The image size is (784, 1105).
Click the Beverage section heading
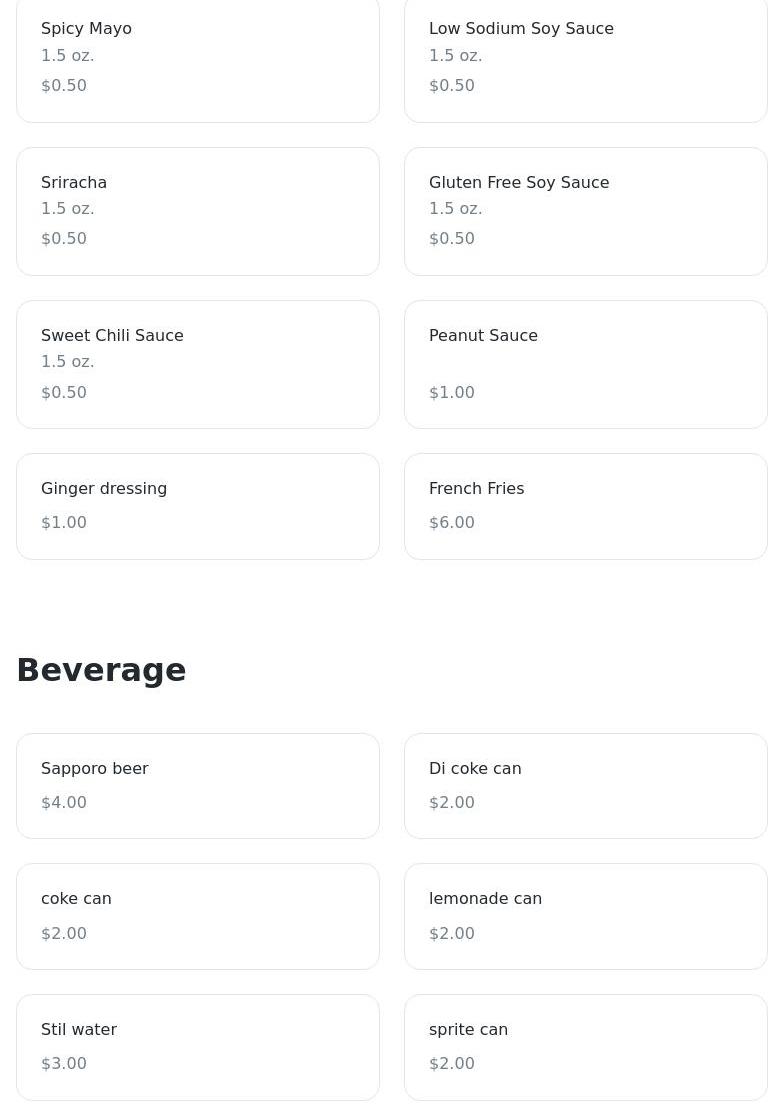tap(101, 670)
